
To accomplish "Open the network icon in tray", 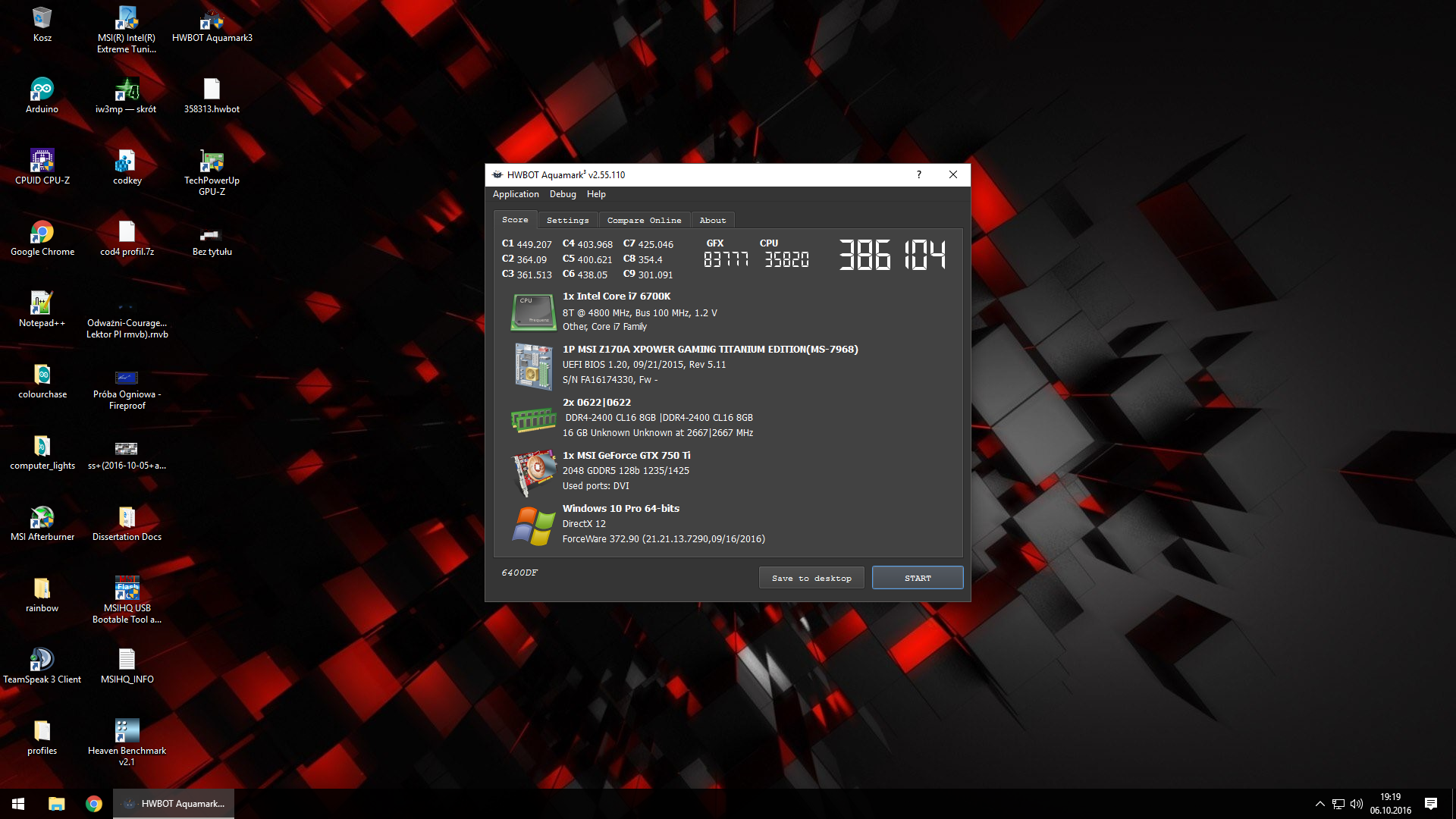I will pos(1338,804).
